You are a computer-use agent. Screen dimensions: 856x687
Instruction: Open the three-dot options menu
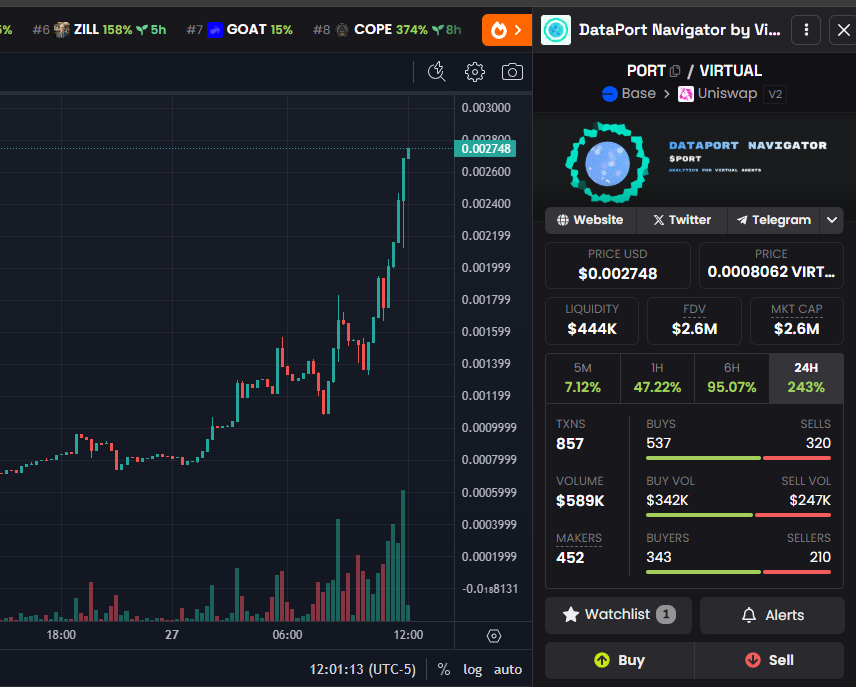pyautogui.click(x=806, y=30)
